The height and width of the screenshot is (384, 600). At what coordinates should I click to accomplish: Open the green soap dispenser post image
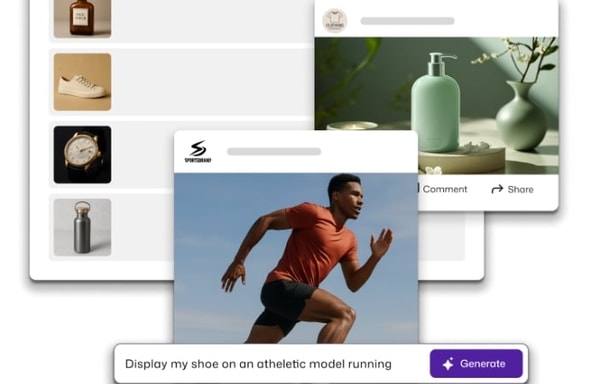click(436, 105)
